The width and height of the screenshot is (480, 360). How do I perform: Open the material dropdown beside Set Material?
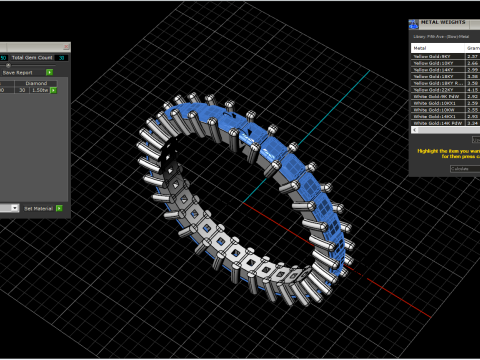point(15,208)
